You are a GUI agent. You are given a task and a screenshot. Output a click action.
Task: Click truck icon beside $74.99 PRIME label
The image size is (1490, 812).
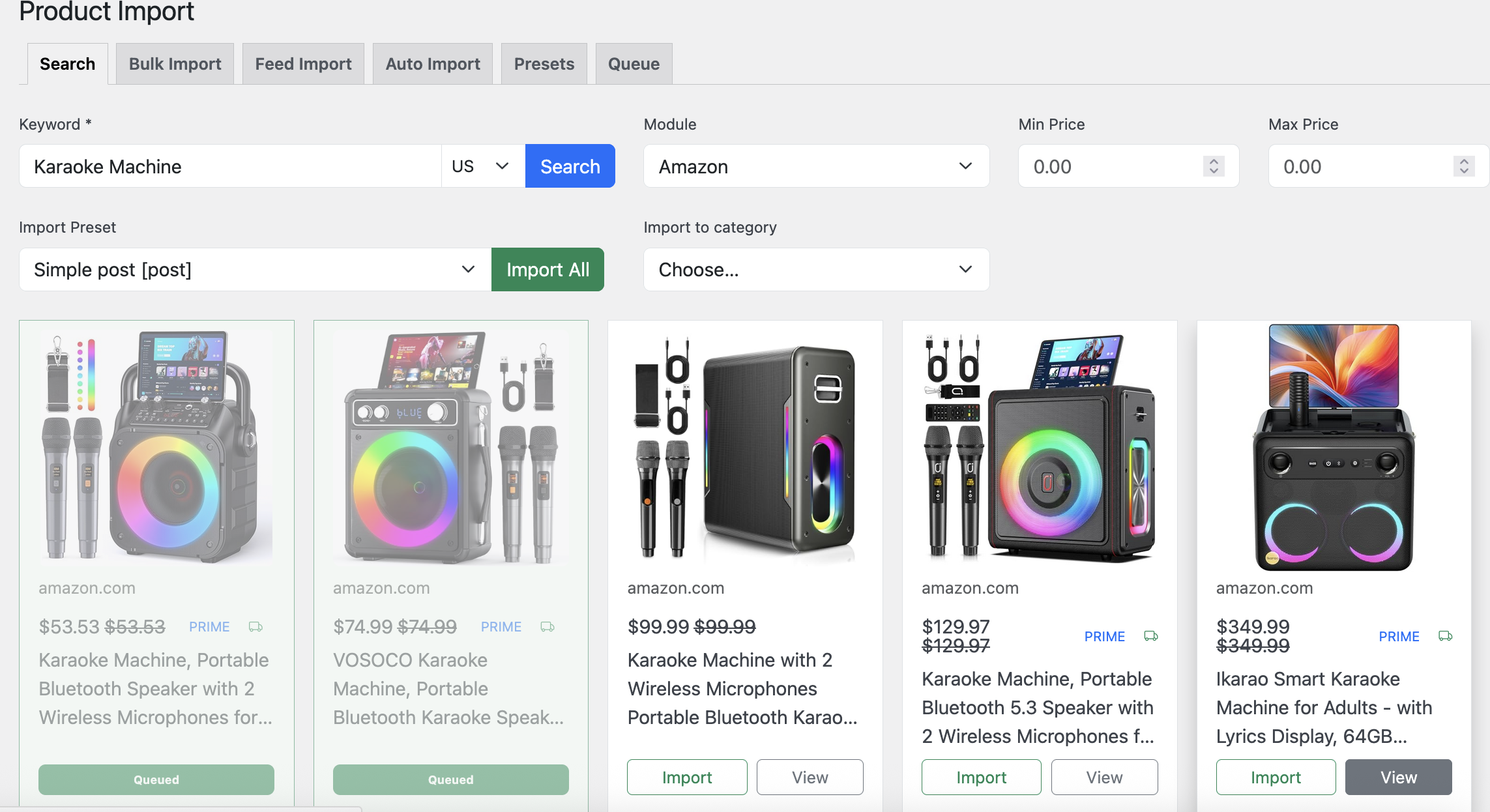pos(548,627)
